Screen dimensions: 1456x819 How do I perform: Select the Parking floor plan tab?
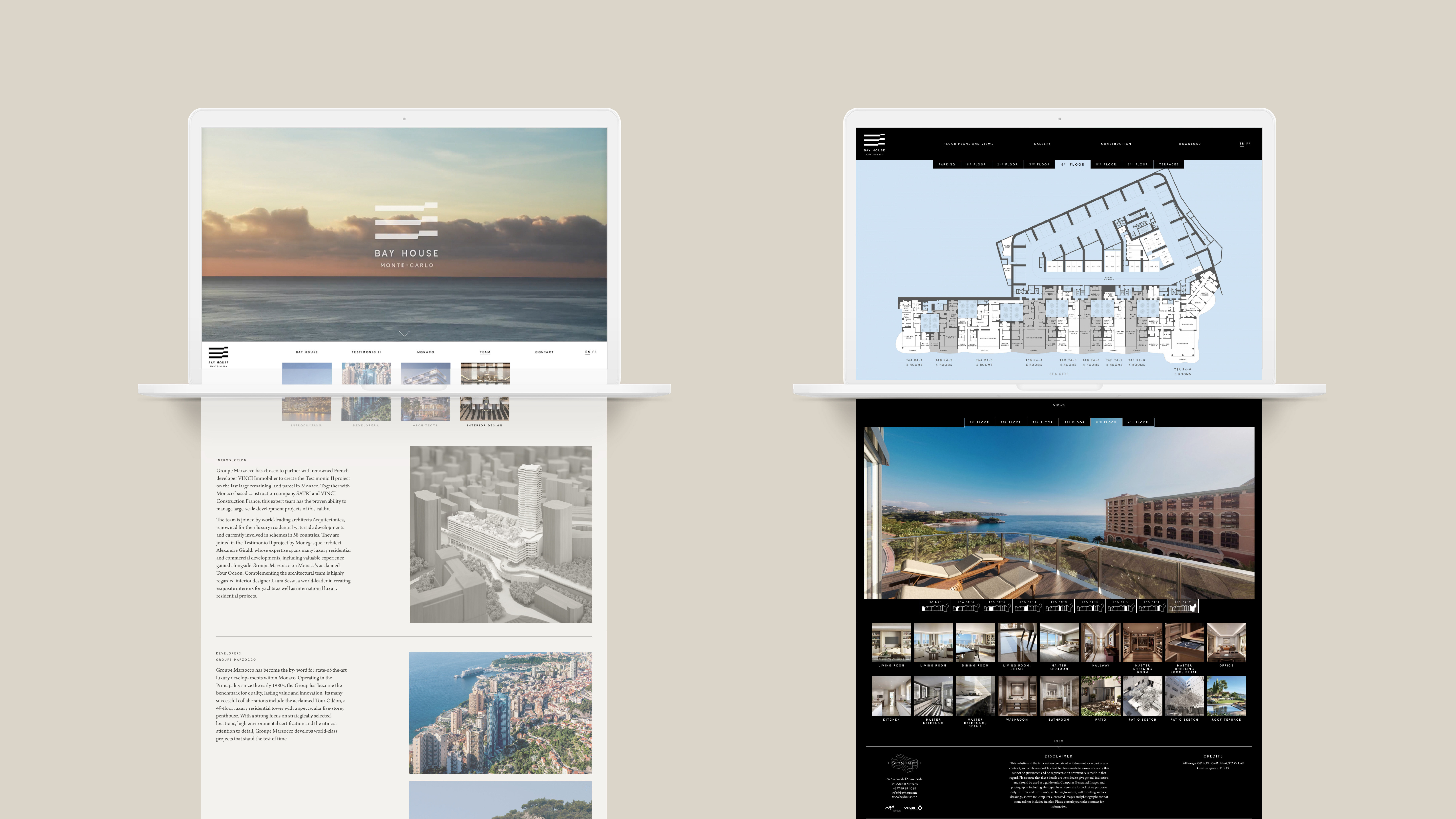click(947, 165)
